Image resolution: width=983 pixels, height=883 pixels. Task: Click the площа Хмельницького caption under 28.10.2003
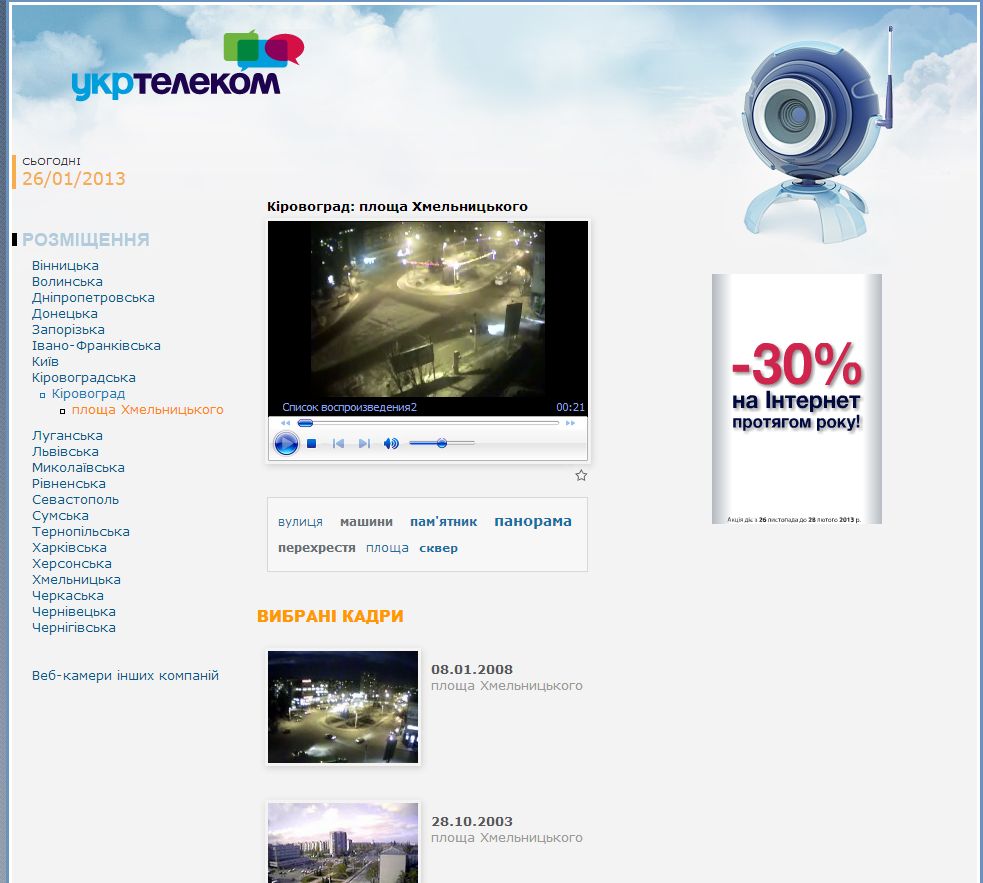pyautogui.click(x=507, y=838)
